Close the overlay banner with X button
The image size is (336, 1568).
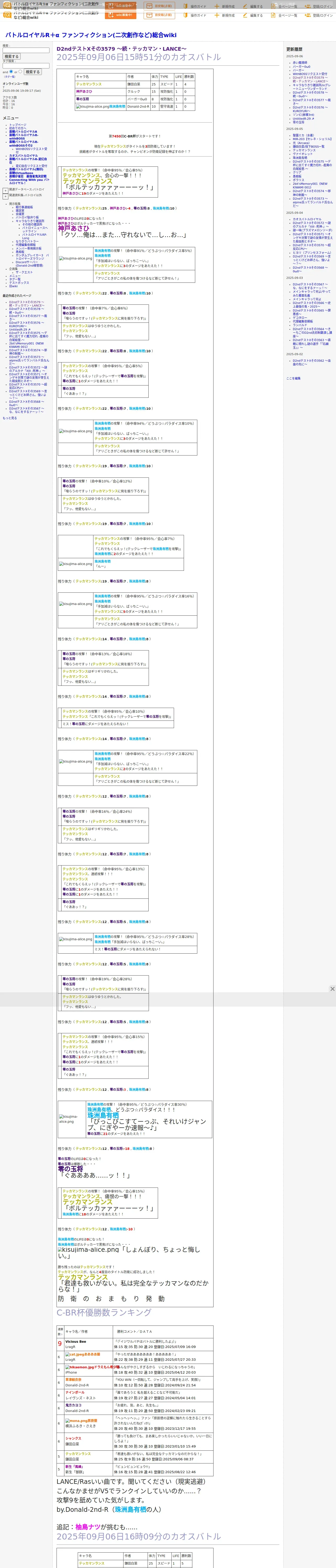coord(332,989)
